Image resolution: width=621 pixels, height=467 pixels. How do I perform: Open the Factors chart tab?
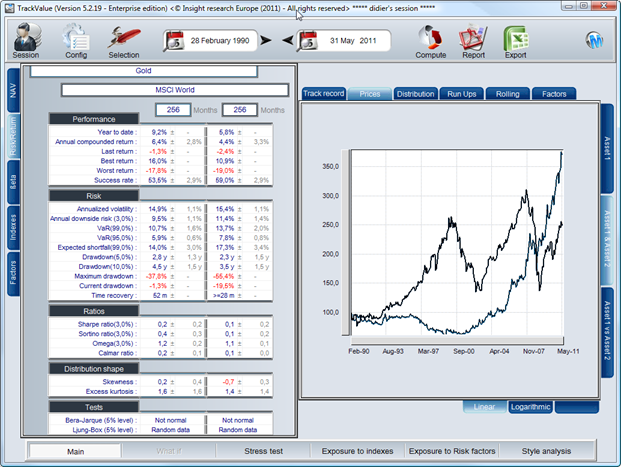click(x=554, y=94)
